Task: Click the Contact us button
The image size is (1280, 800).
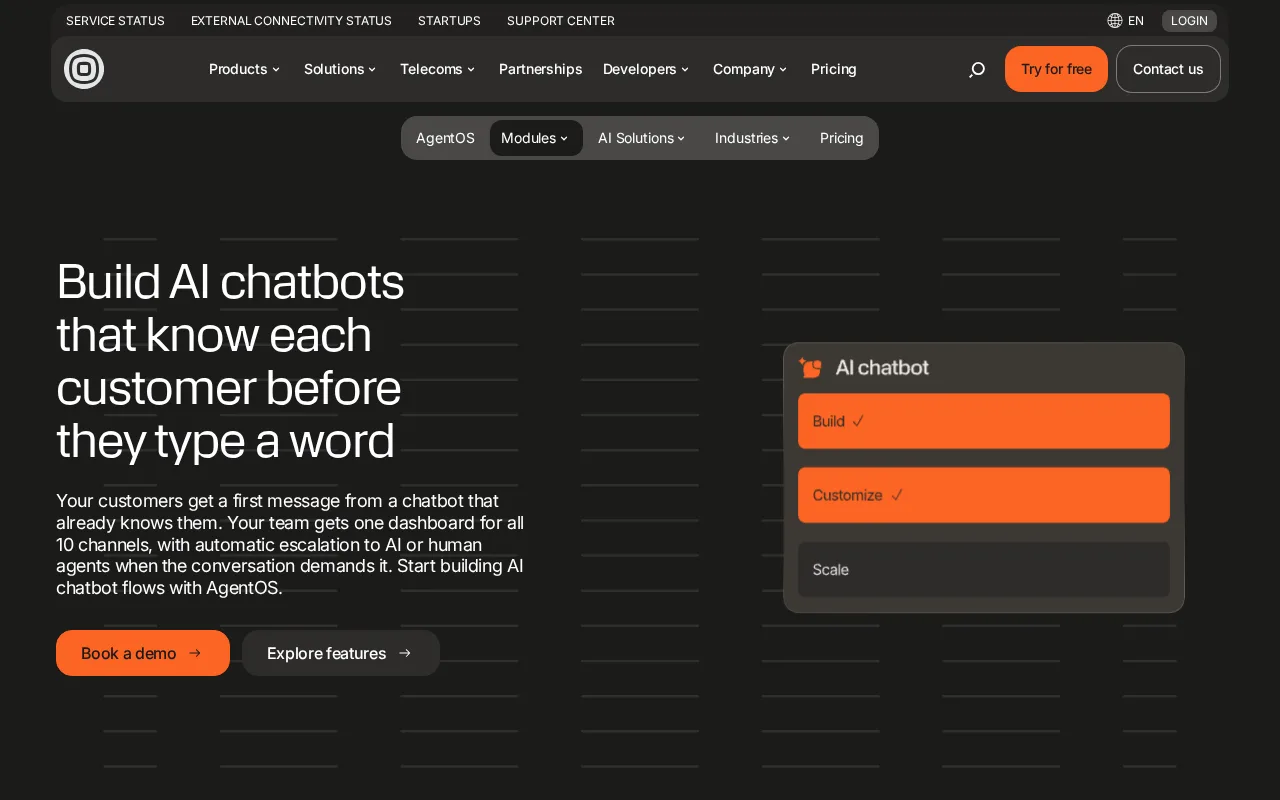Action: [x=1168, y=69]
